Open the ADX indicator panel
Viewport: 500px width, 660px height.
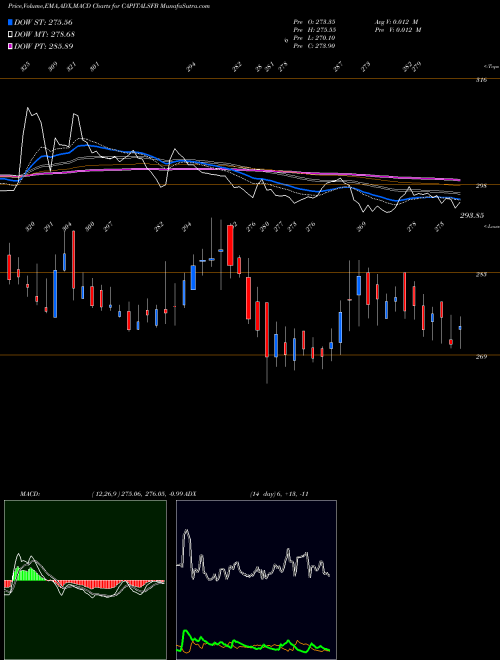(256, 580)
